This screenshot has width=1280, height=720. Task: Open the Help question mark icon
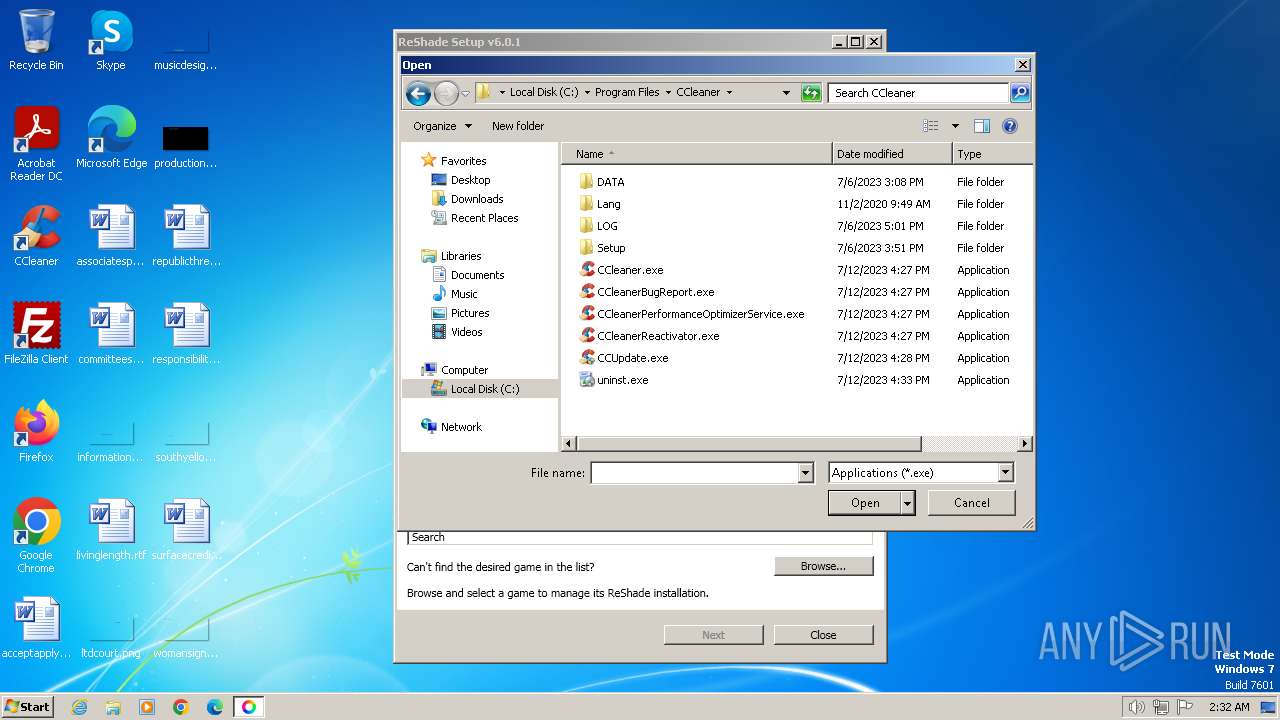[x=1010, y=126]
